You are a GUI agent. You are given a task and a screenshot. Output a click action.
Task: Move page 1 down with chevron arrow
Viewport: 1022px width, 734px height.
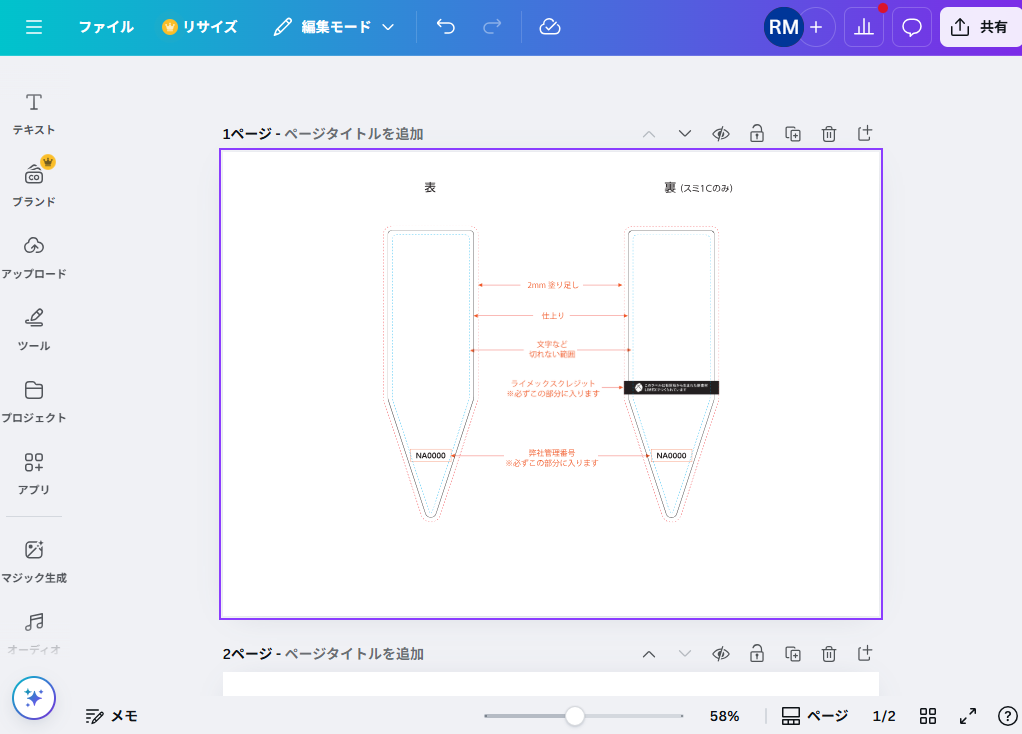point(685,134)
